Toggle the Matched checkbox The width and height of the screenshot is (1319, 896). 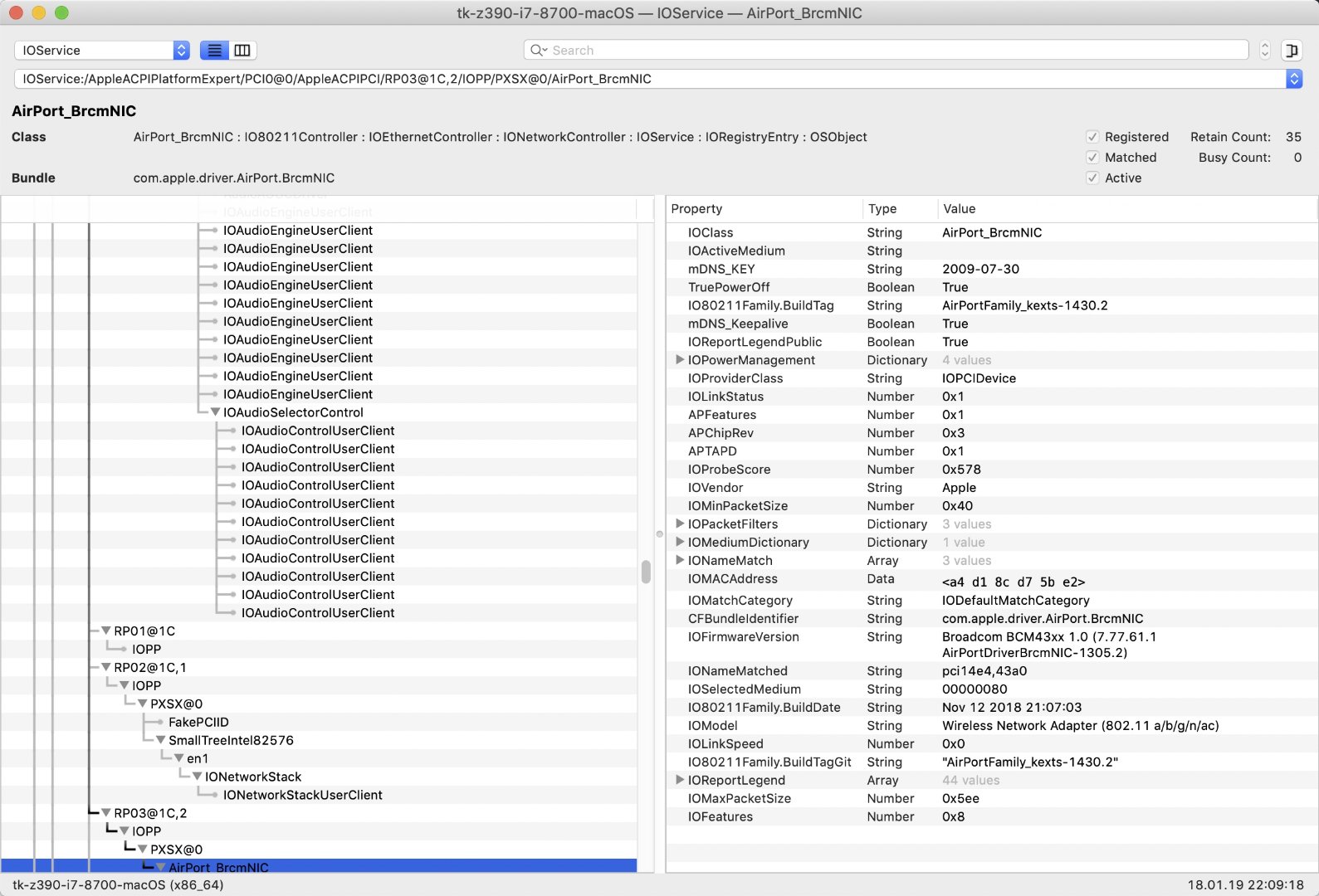pyautogui.click(x=1092, y=158)
